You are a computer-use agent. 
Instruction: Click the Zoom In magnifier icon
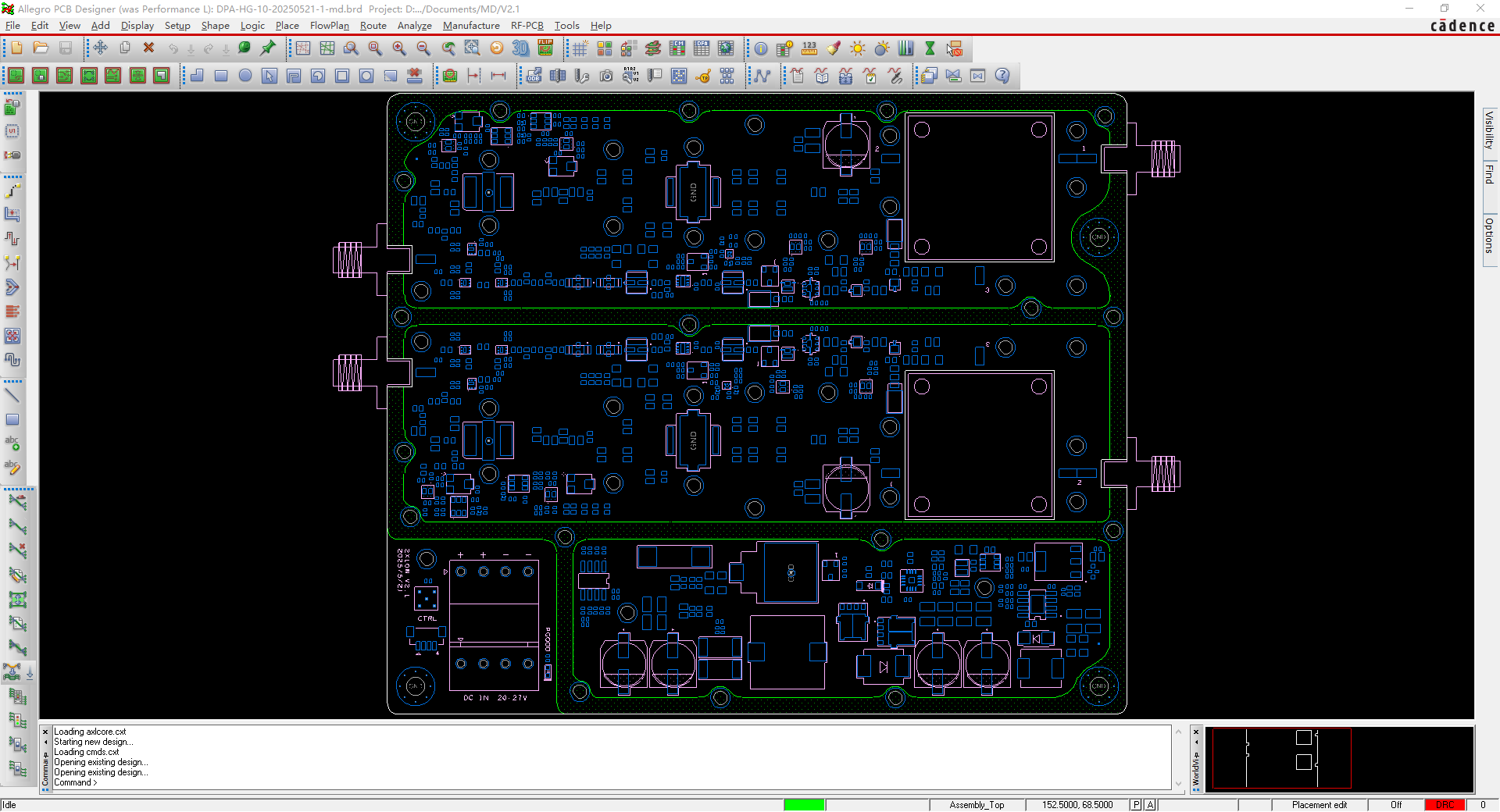pyautogui.click(x=399, y=48)
